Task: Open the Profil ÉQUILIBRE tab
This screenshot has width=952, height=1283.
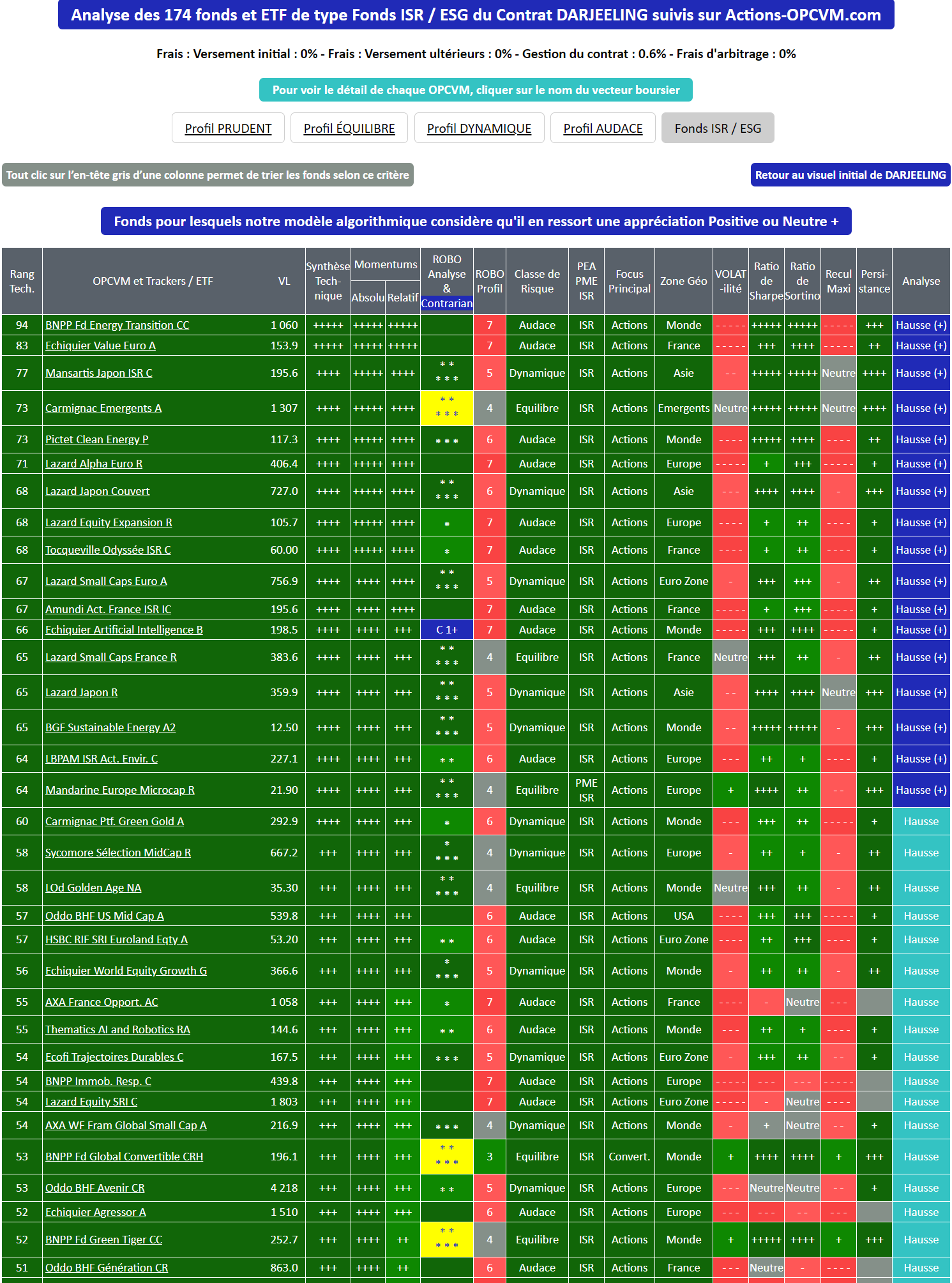Action: (x=349, y=128)
